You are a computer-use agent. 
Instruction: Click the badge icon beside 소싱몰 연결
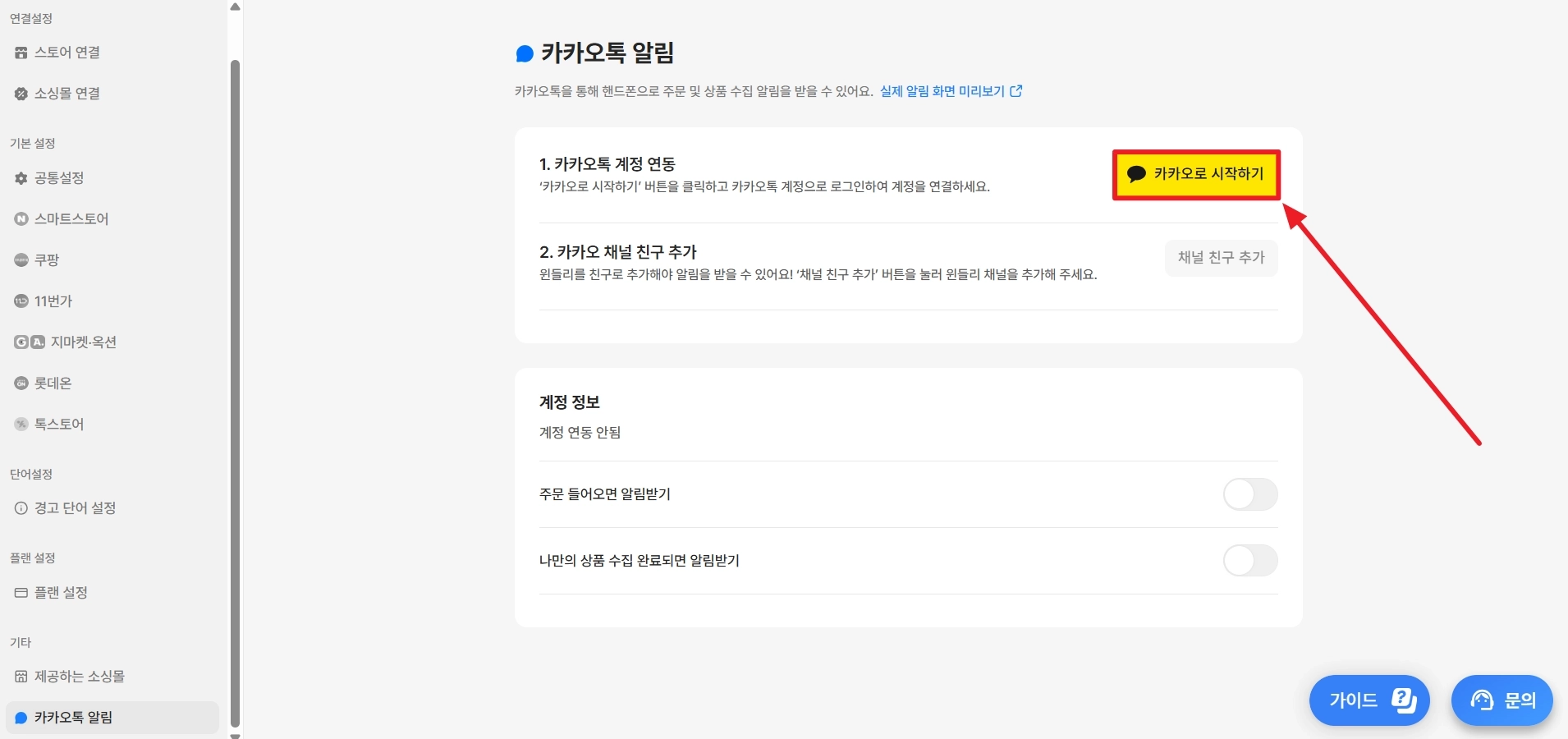(x=21, y=94)
